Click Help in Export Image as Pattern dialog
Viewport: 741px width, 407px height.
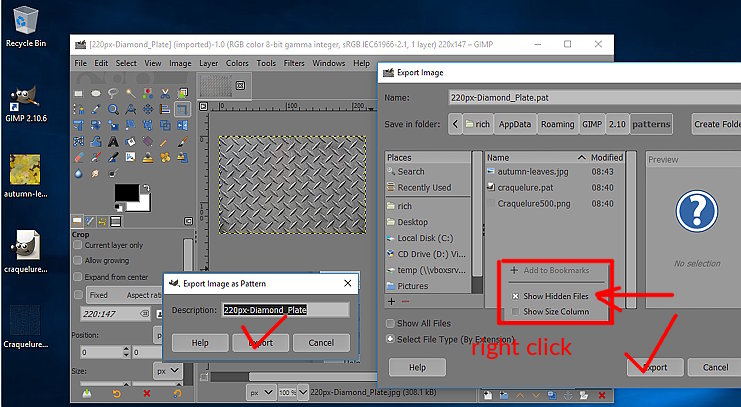click(x=200, y=343)
